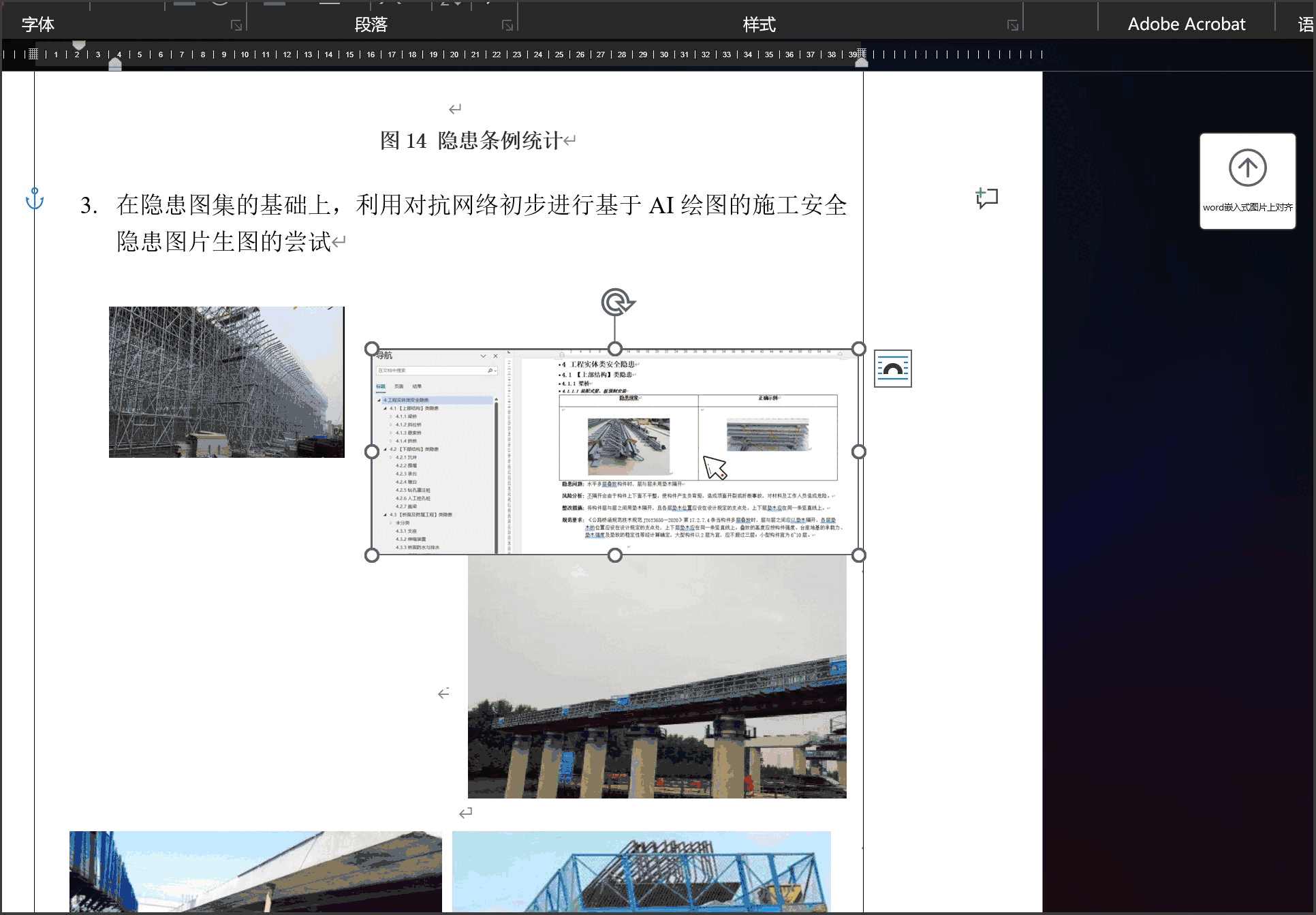Click the right indent marker on ruler
1316x915 pixels.
862,63
